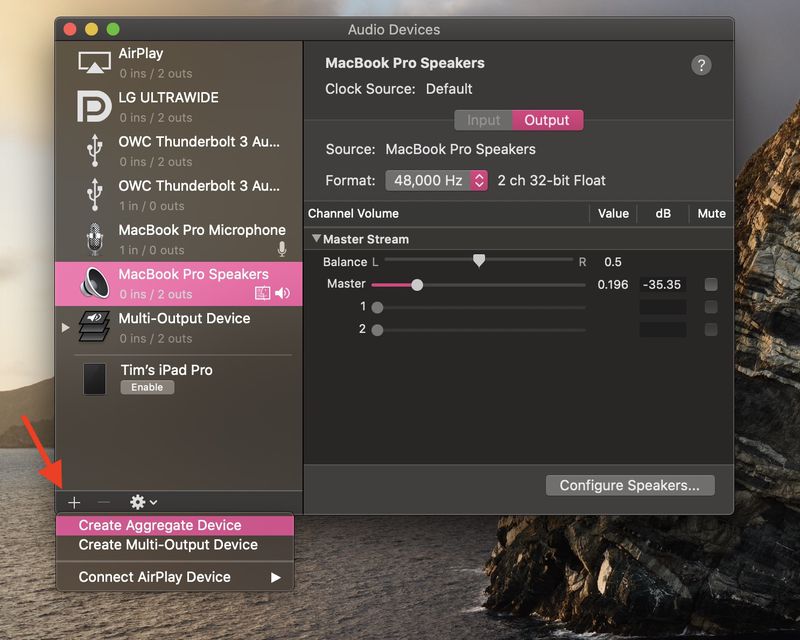Click the channel 2 dB field

click(x=662, y=329)
